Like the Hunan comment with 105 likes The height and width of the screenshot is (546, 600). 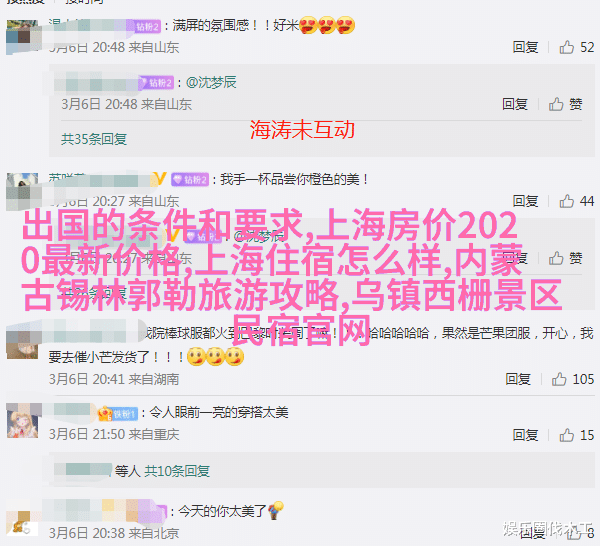tap(559, 379)
